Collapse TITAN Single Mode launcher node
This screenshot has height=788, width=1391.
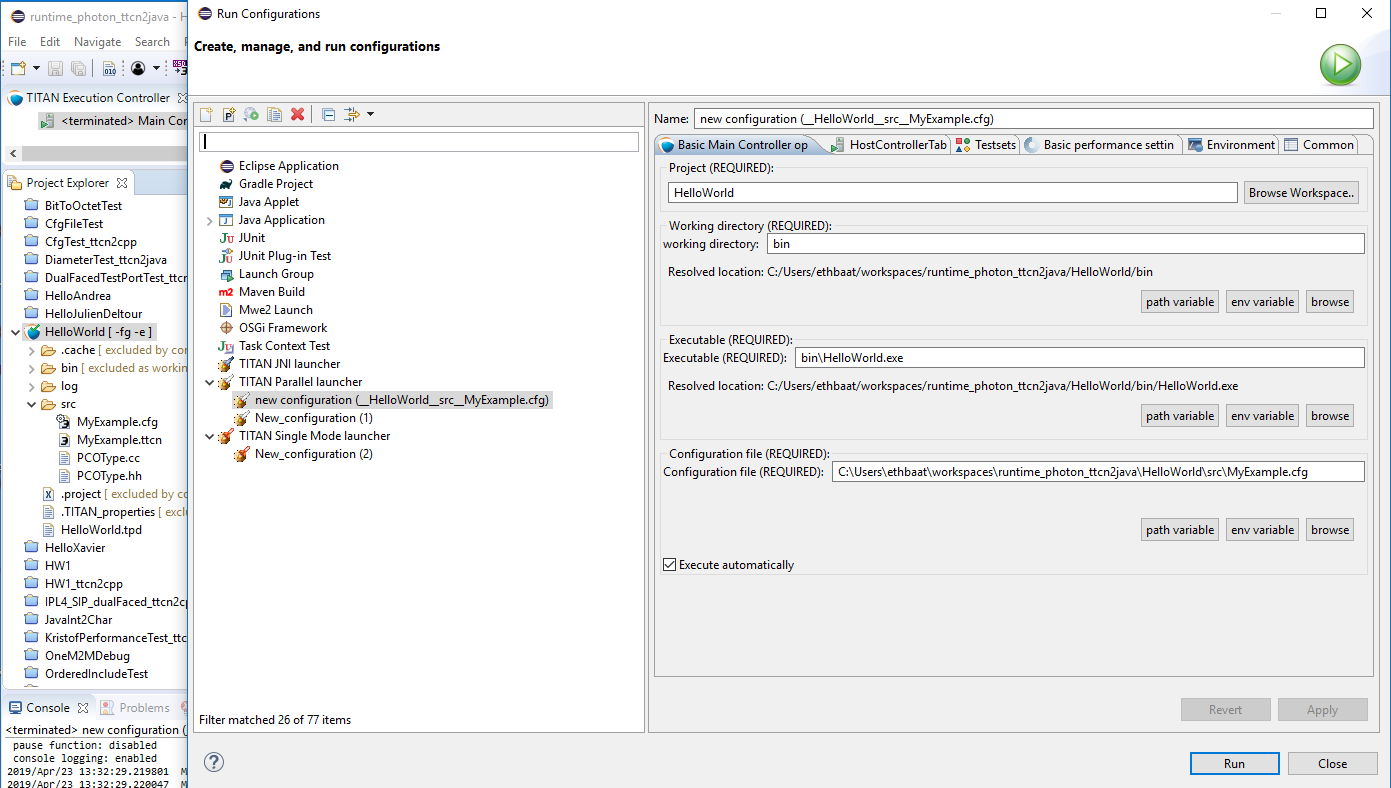[x=209, y=436]
